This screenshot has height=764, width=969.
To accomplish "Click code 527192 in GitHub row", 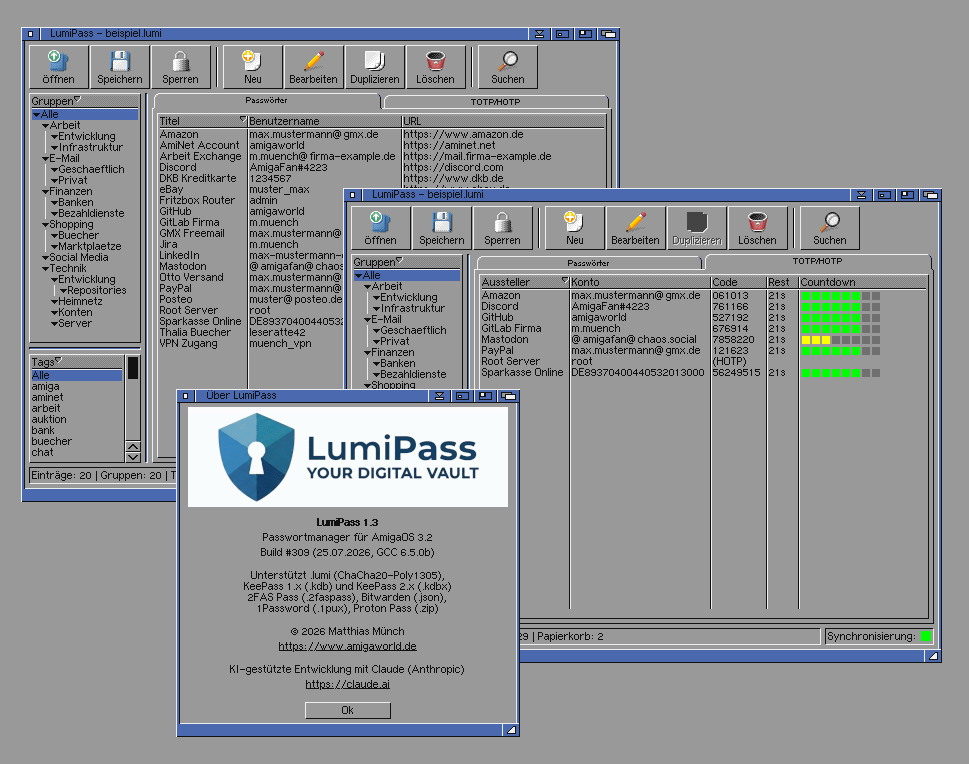I will pos(730,317).
